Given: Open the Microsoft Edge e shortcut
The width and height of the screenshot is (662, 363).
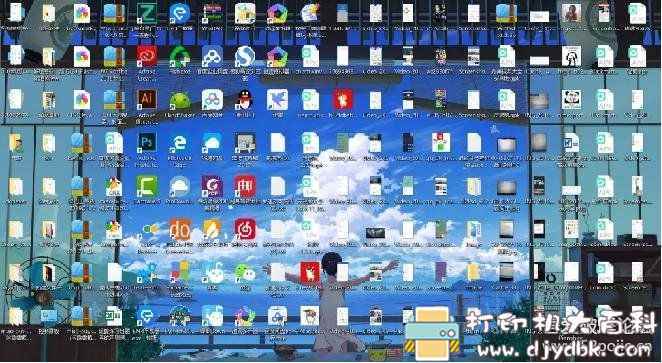Looking at the screenshot, I should pos(180,144).
